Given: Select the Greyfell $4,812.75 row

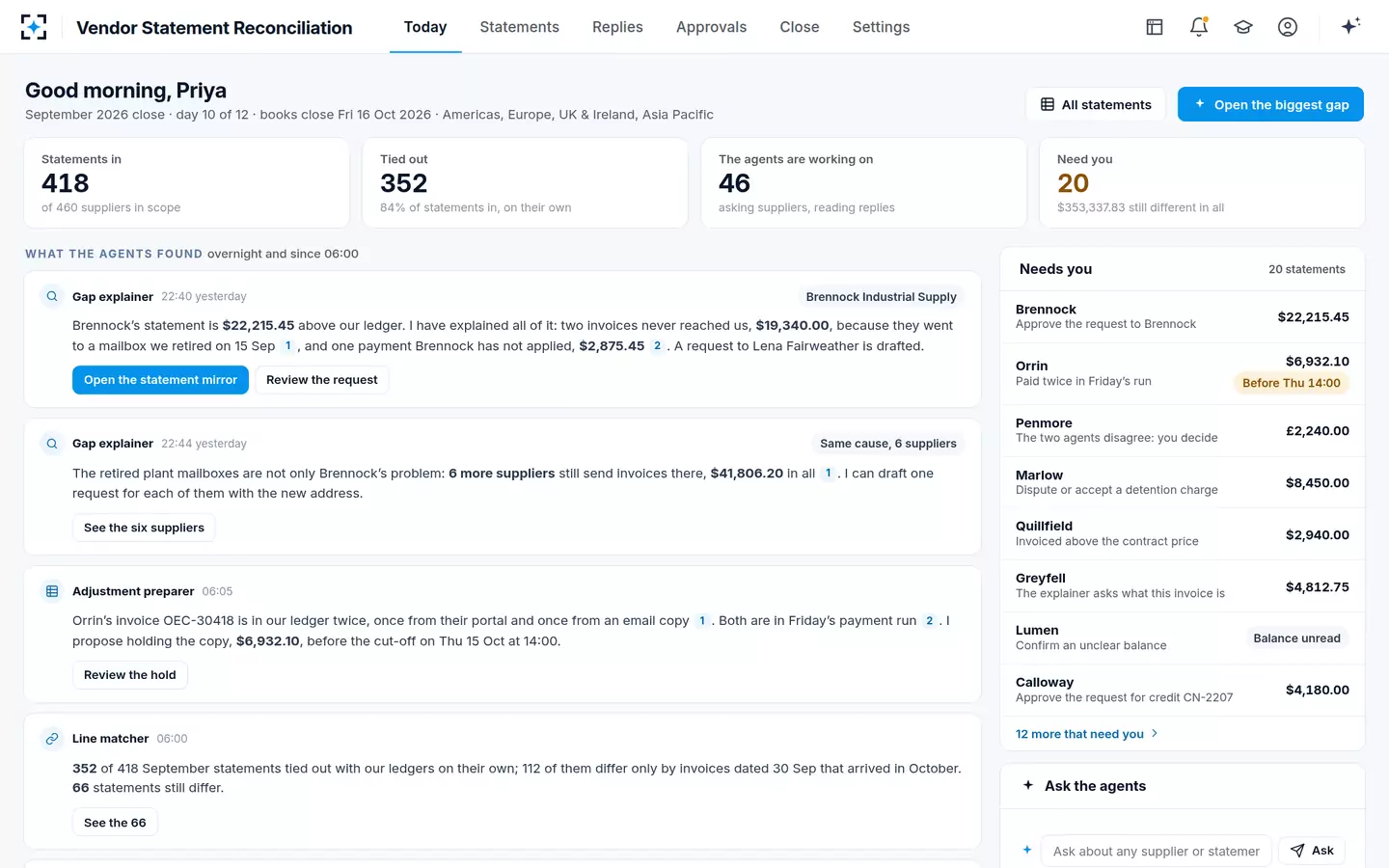Looking at the screenshot, I should coord(1183,586).
